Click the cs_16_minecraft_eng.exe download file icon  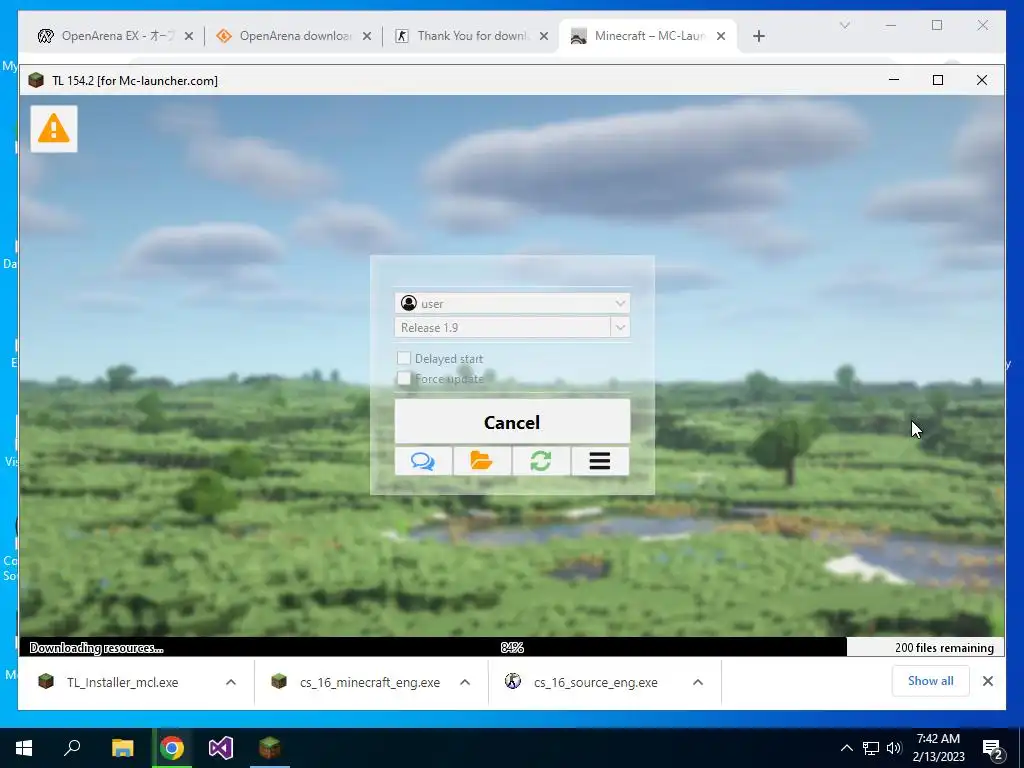(x=279, y=682)
